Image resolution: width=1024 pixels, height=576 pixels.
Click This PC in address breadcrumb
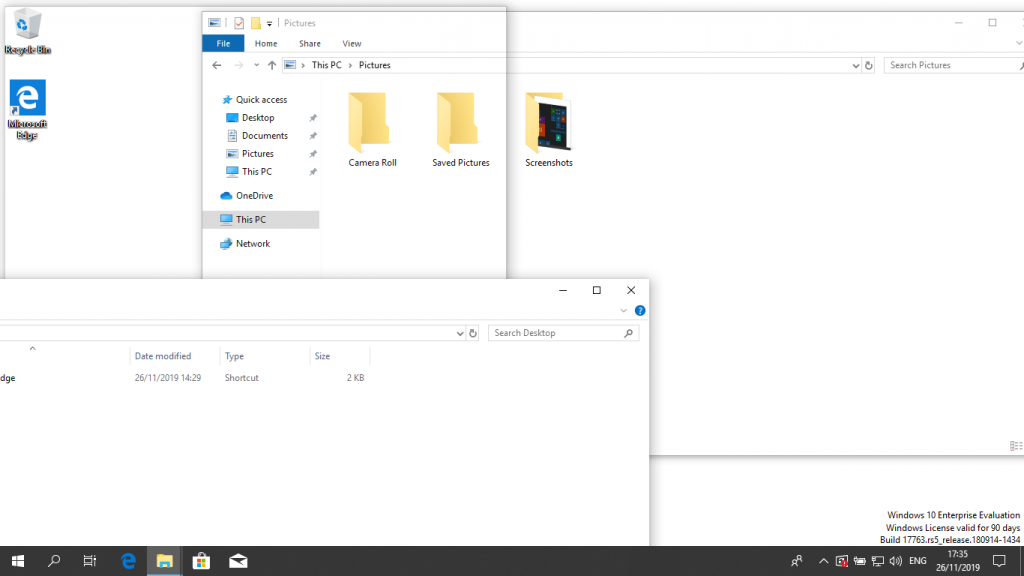tap(327, 65)
